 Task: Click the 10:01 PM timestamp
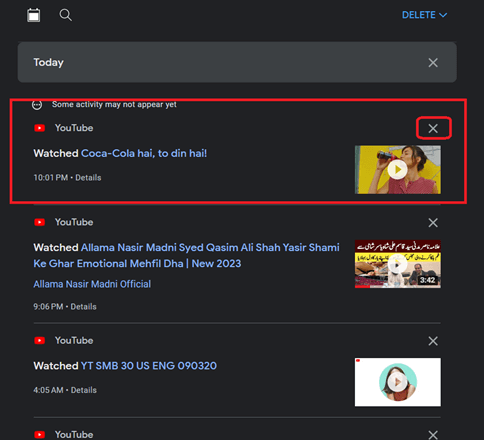tap(51, 178)
